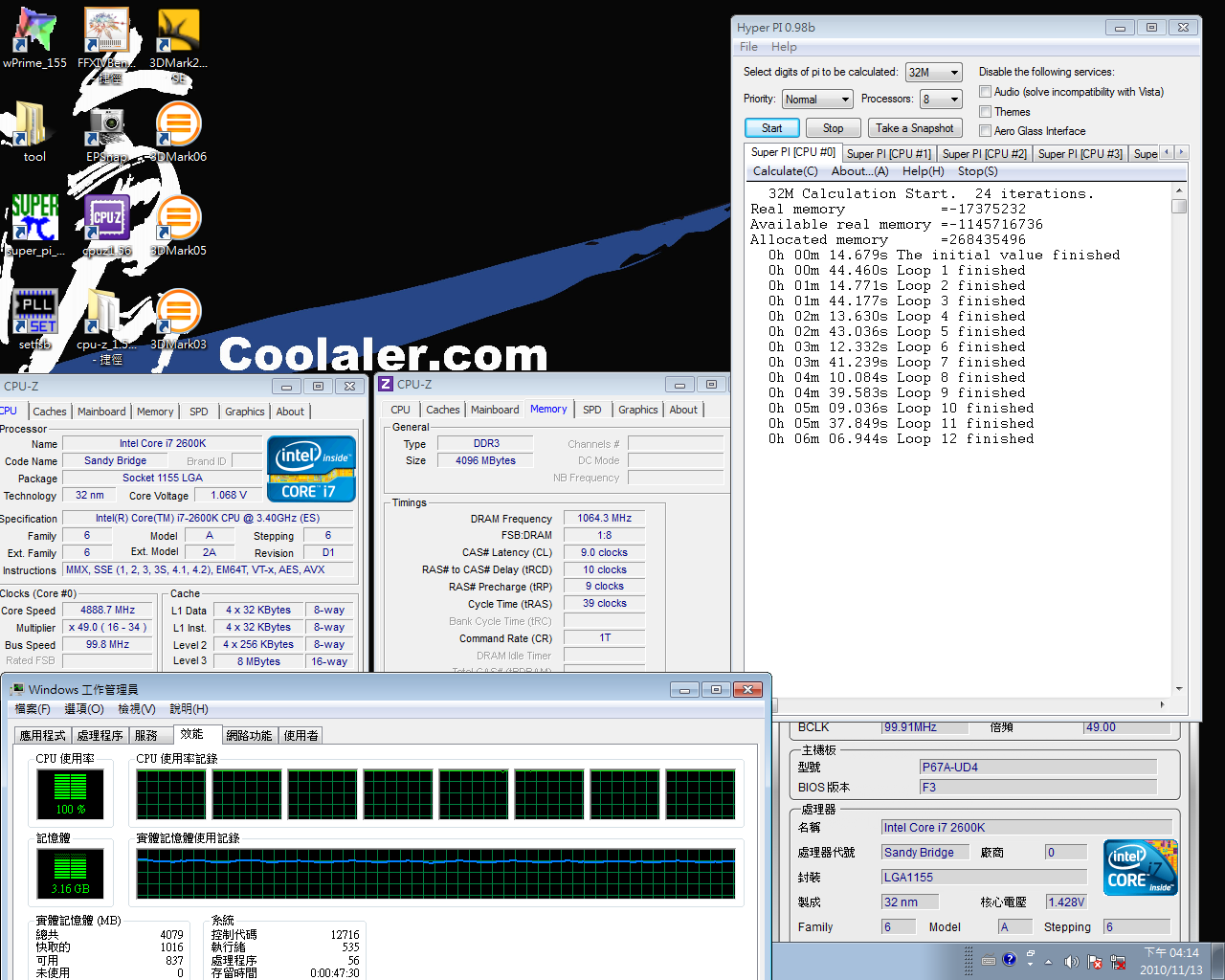The height and width of the screenshot is (980, 1225).
Task: Open the cpu-z_1.5 folder shortcut
Action: pyautogui.click(x=106, y=325)
